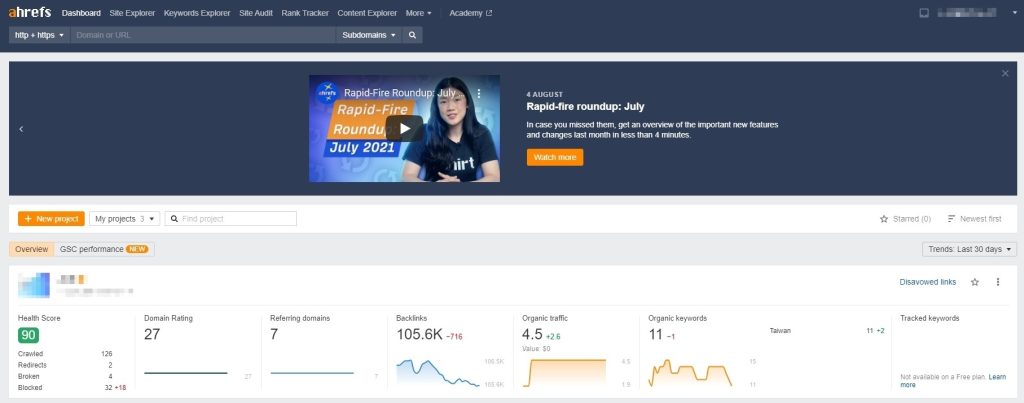
Task: Click the Domain Rating value 27
Action: (x=152, y=334)
